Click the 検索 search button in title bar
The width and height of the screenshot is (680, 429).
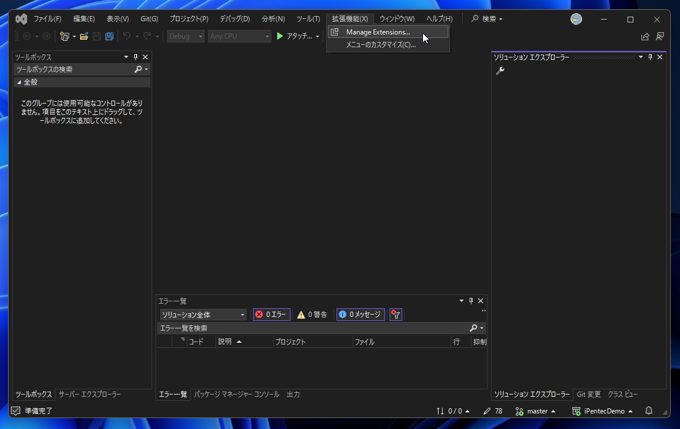tap(487, 19)
